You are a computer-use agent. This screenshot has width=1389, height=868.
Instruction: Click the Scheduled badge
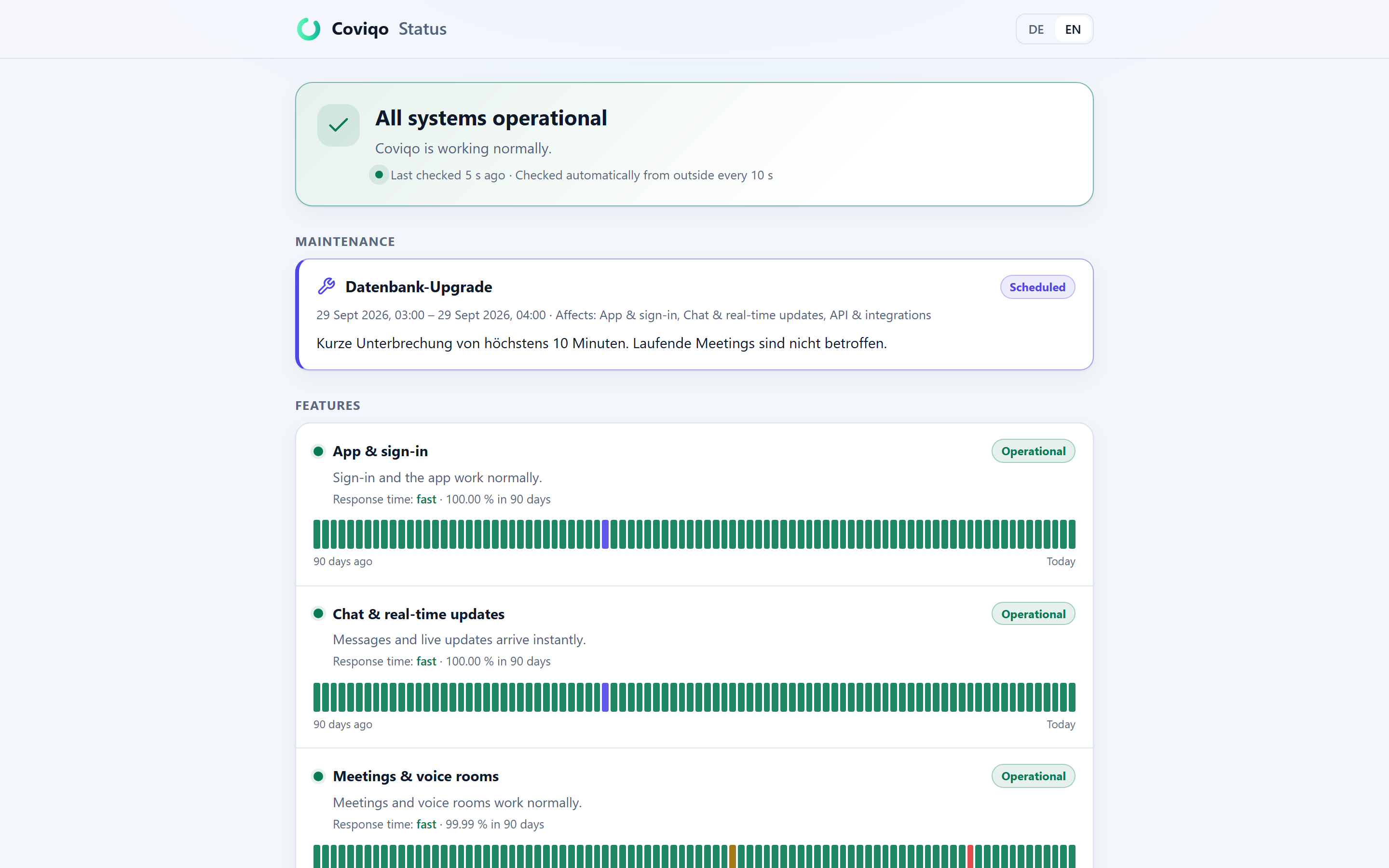1037,287
